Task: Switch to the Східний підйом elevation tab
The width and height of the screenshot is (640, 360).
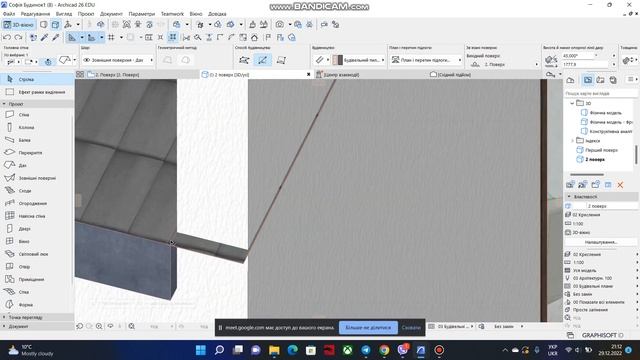Action: click(451, 75)
